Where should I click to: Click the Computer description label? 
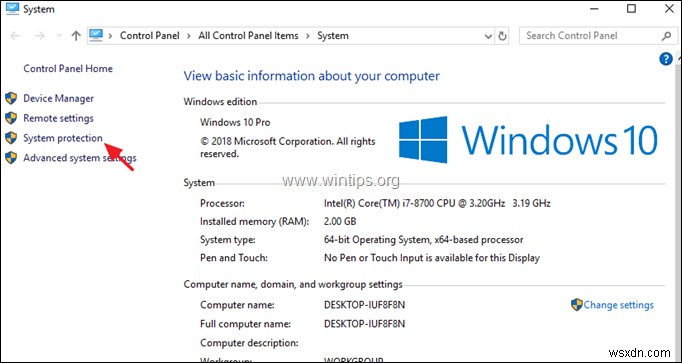[249, 343]
